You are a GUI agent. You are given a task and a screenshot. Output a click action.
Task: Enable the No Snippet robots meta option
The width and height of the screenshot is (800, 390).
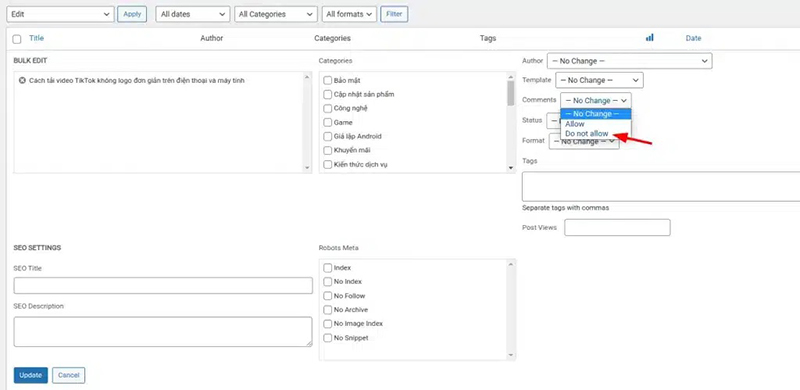click(328, 338)
